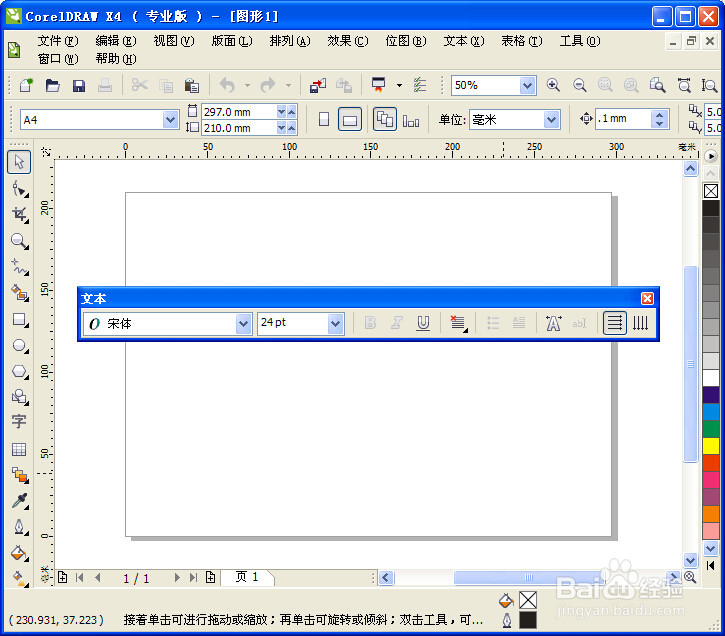
Task: Select the Freehand drawing tool
Action: (19, 267)
